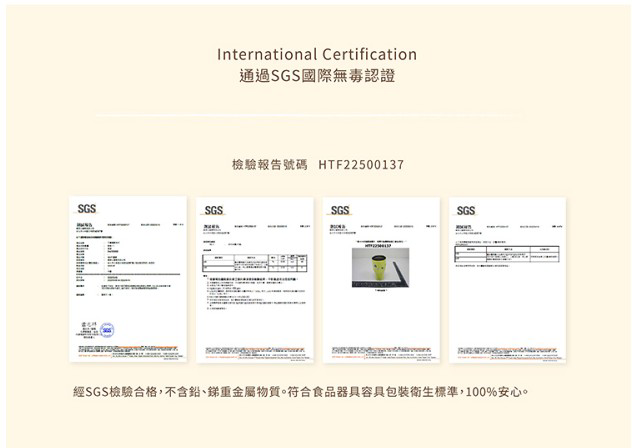Click the 檢驗報告號碼 label
Screen dimensions: 632x448
pyautogui.click(x=269, y=164)
